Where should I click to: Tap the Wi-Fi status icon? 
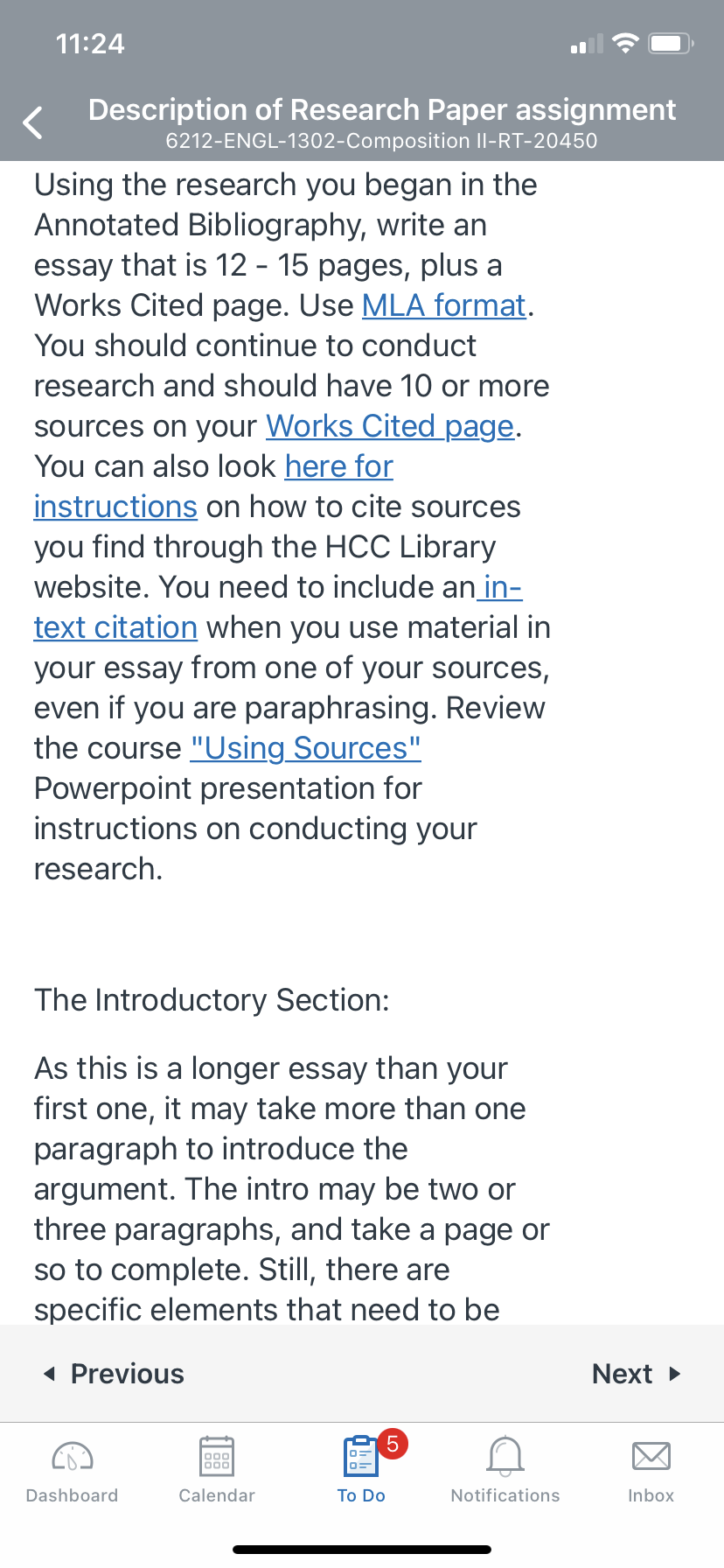625,43
